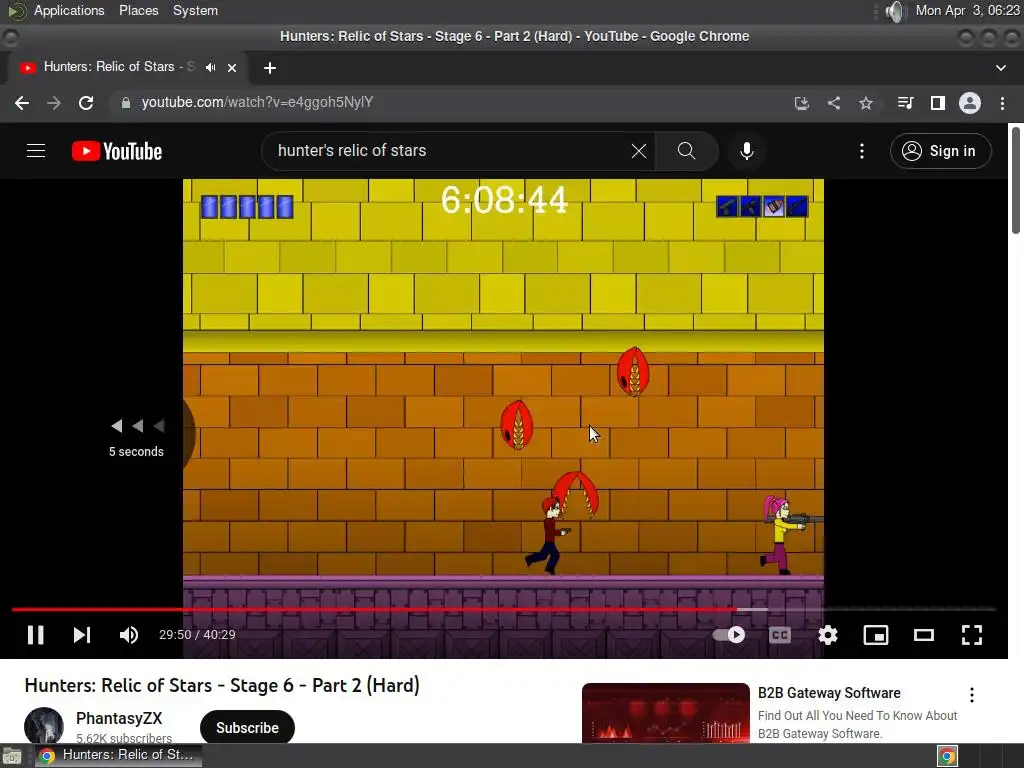The height and width of the screenshot is (768, 1024).
Task: Click the video title text
Action: [222, 685]
